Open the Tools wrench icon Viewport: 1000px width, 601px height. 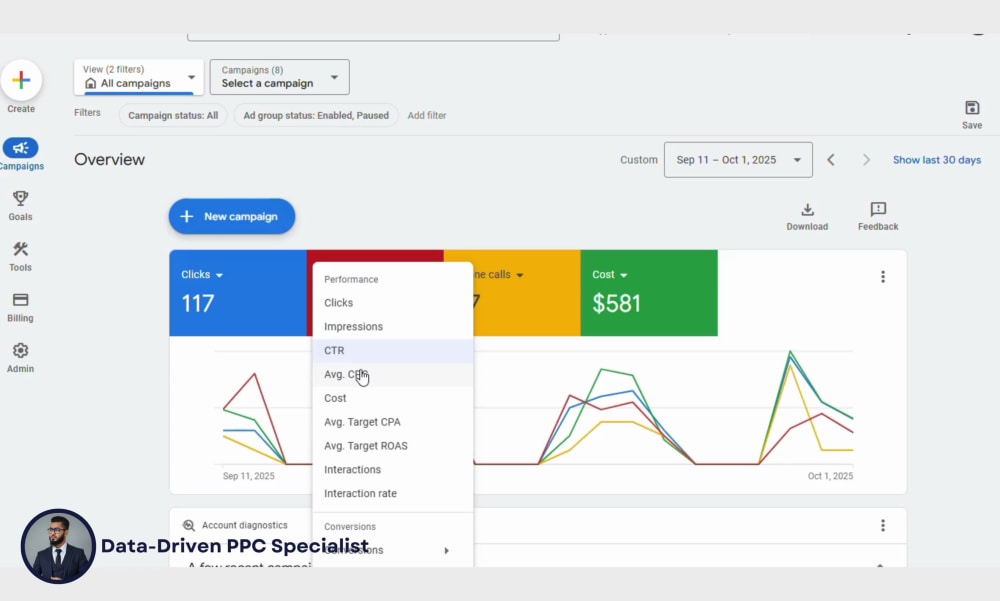[x=20, y=249]
